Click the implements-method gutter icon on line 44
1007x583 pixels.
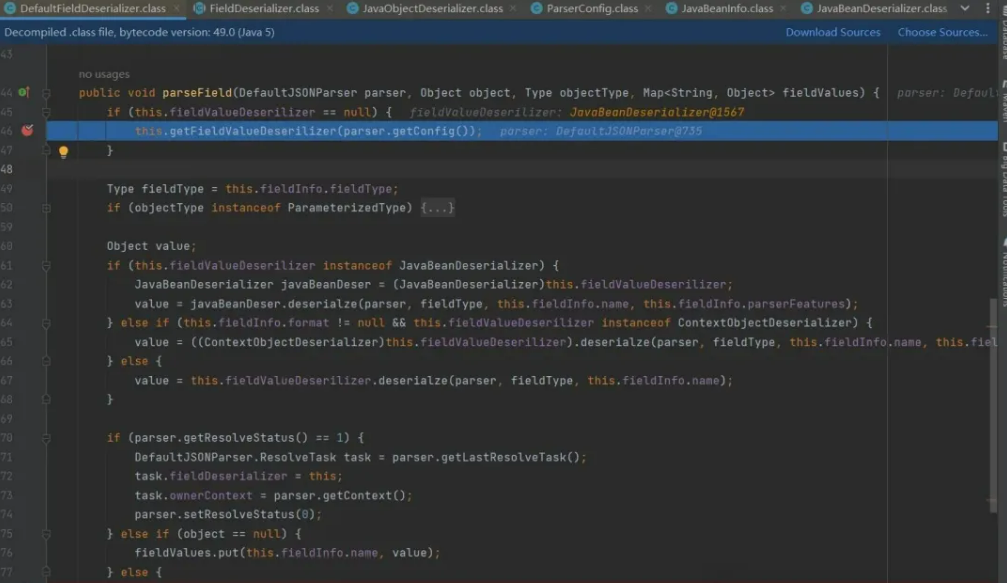pyautogui.click(x=23, y=92)
